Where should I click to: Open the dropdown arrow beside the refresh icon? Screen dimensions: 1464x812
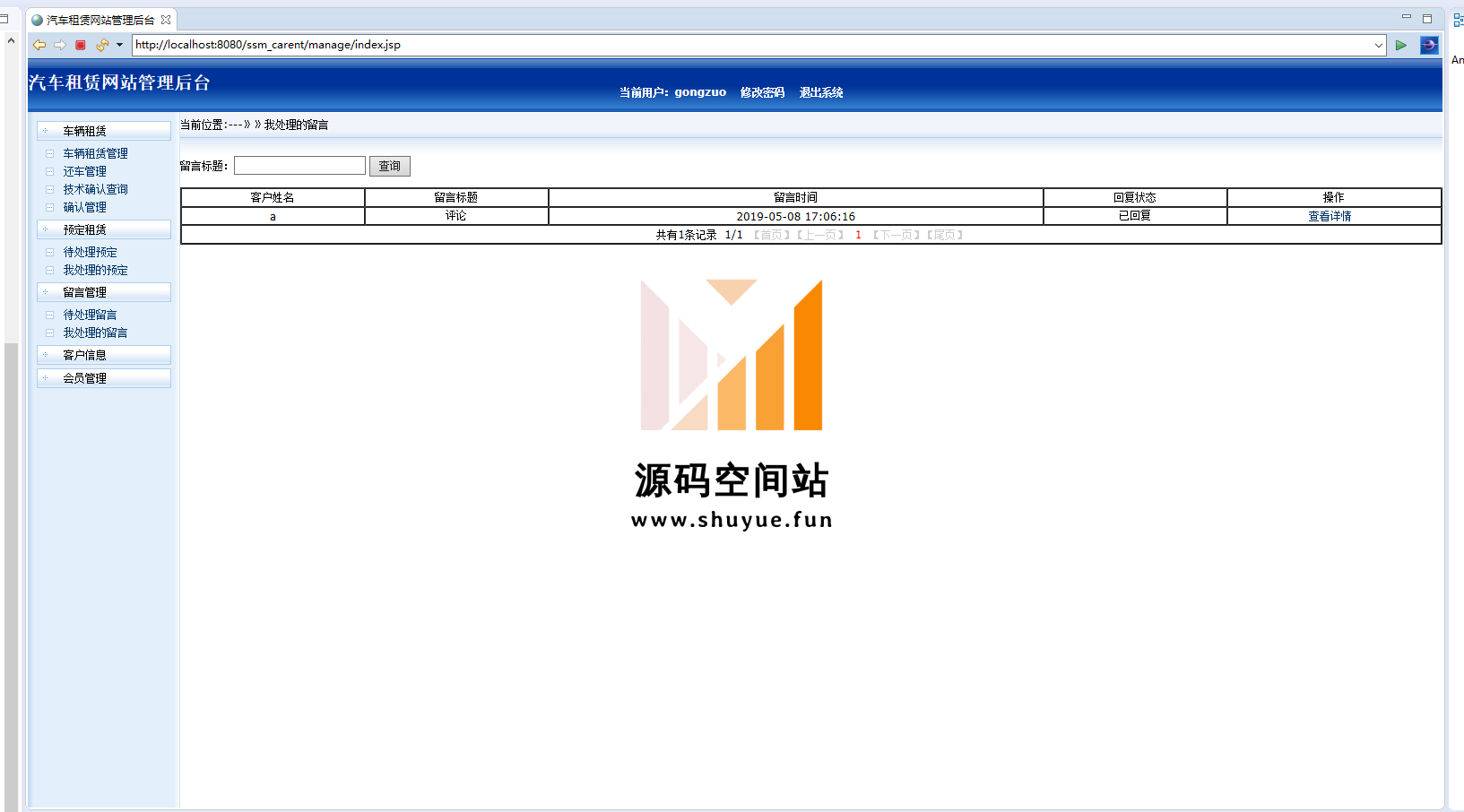click(x=119, y=45)
